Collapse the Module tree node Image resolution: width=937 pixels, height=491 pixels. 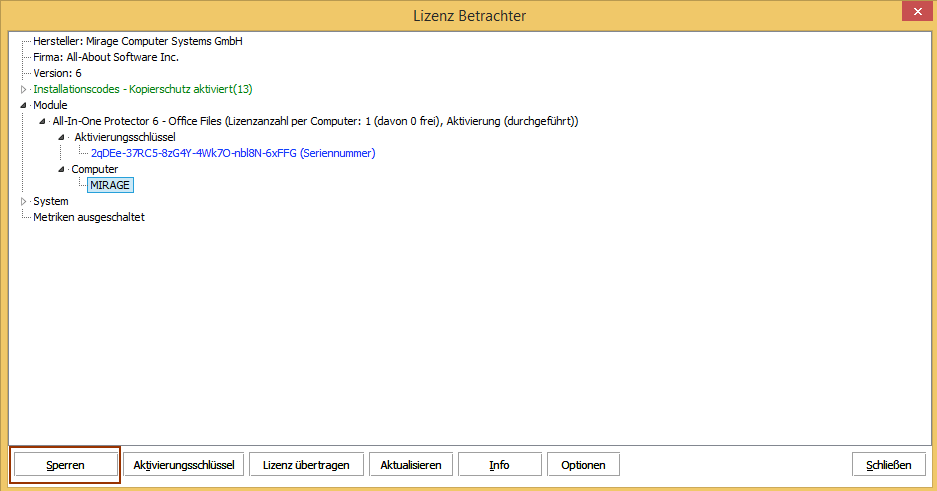tap(23, 106)
